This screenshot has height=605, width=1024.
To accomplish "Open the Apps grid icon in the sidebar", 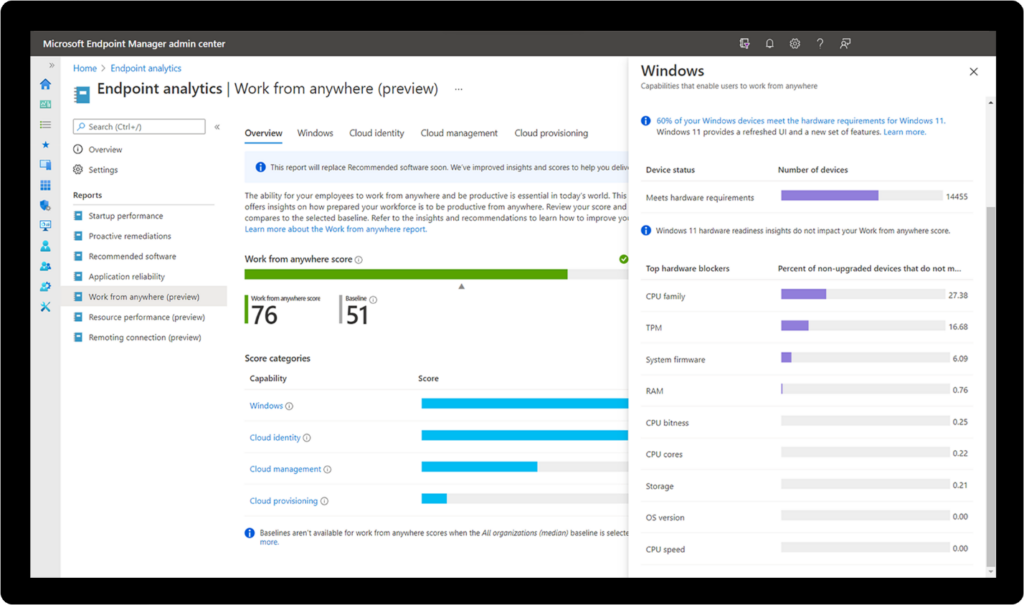I will click(x=46, y=185).
